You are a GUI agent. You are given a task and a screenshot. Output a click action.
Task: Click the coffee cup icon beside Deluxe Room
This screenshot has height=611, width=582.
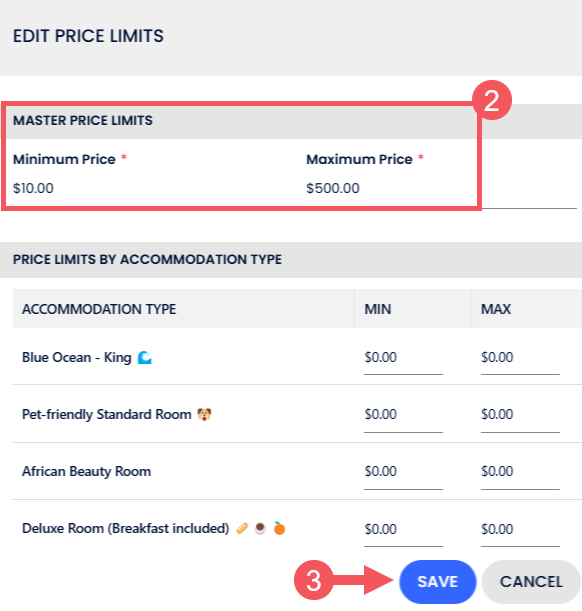click(x=260, y=529)
